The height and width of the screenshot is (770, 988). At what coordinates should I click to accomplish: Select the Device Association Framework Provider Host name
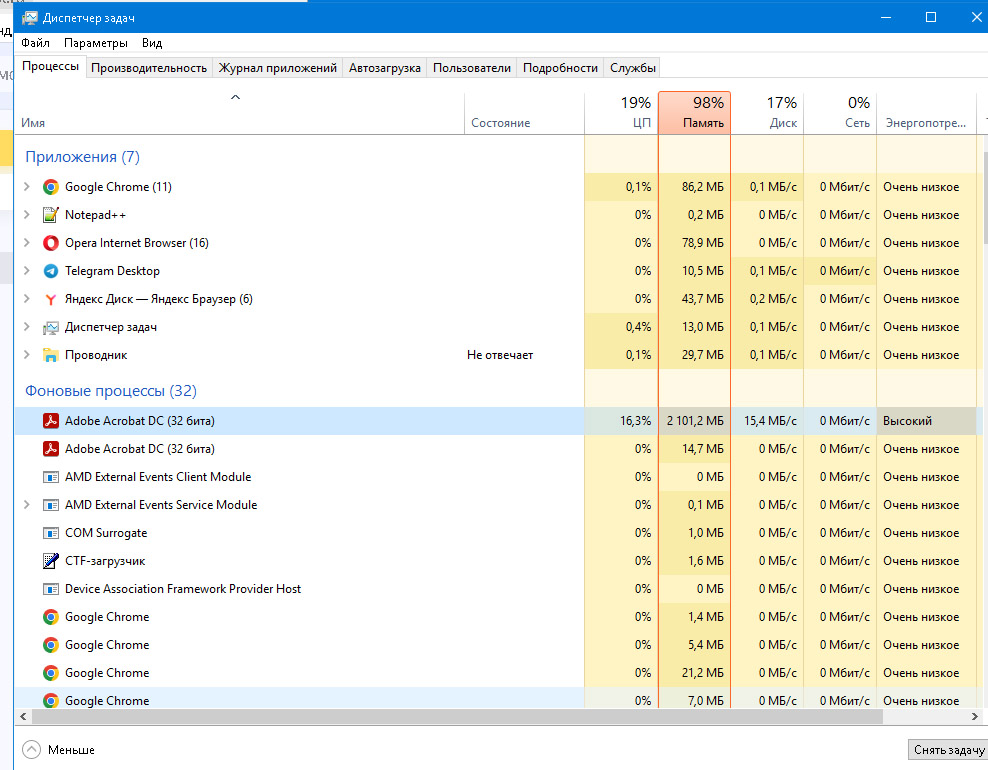coord(183,589)
